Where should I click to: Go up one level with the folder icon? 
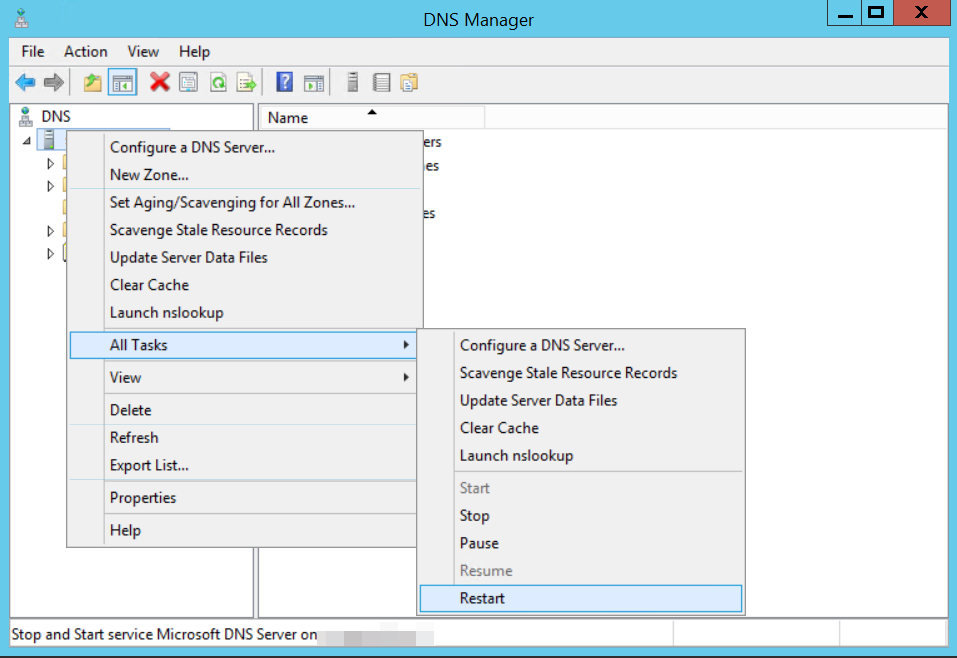(x=92, y=82)
